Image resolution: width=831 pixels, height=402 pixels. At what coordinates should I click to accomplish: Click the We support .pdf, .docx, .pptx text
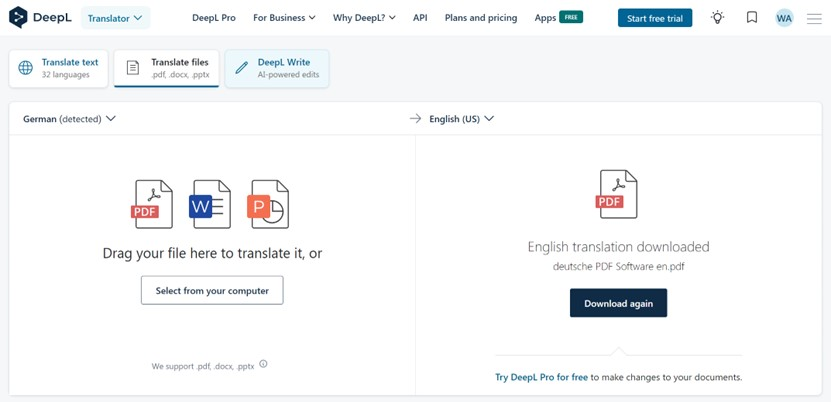(x=203, y=366)
